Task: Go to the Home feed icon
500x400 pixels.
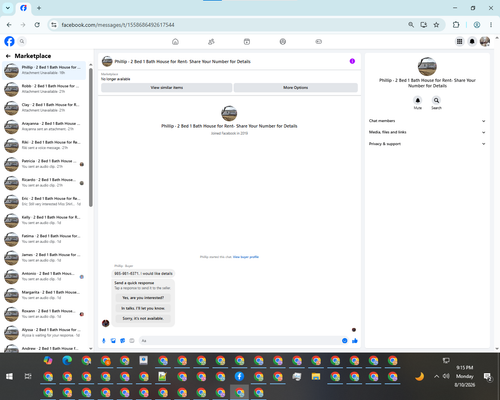Action: coord(175,42)
